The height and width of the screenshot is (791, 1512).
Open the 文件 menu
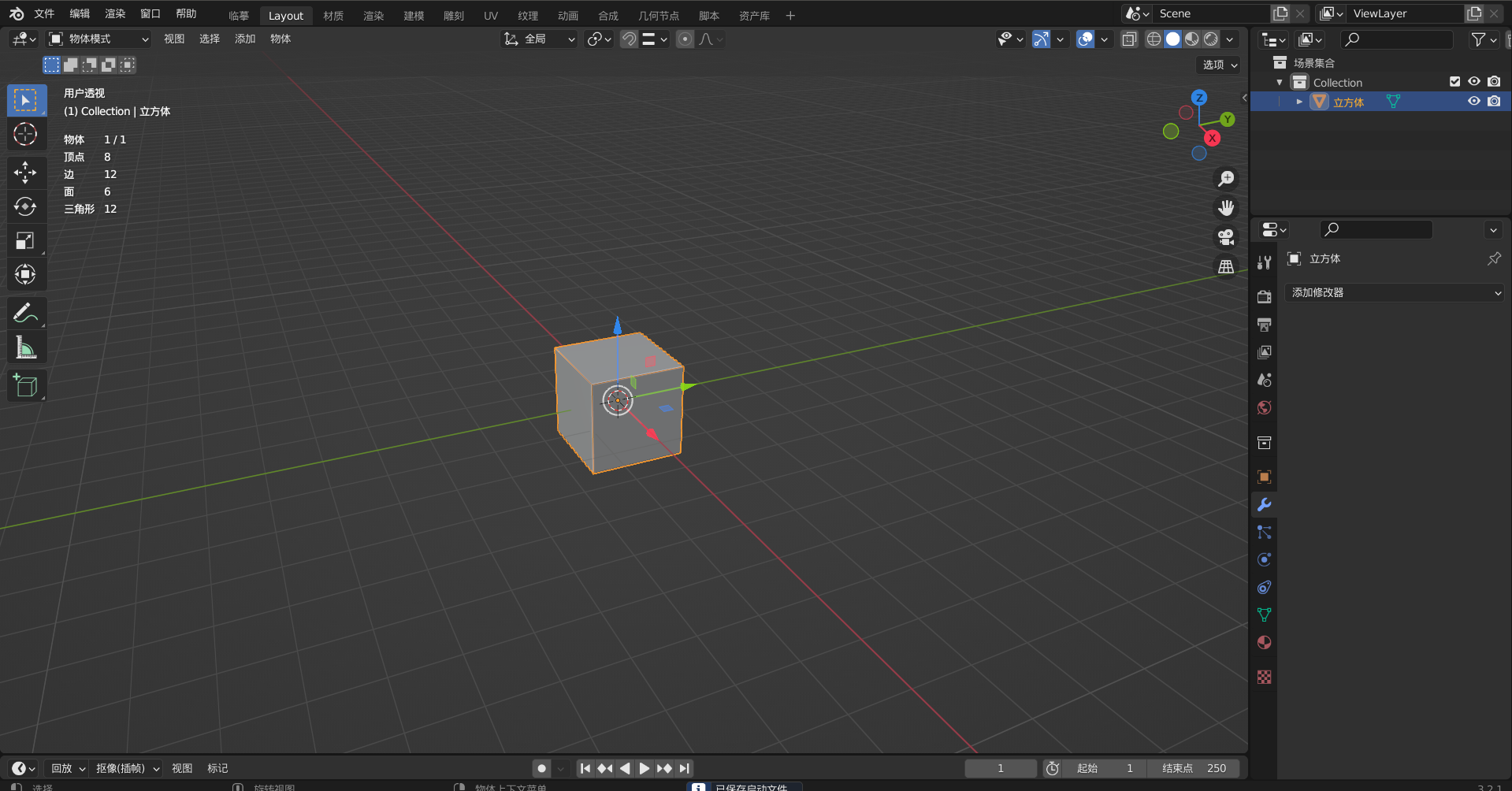44,13
